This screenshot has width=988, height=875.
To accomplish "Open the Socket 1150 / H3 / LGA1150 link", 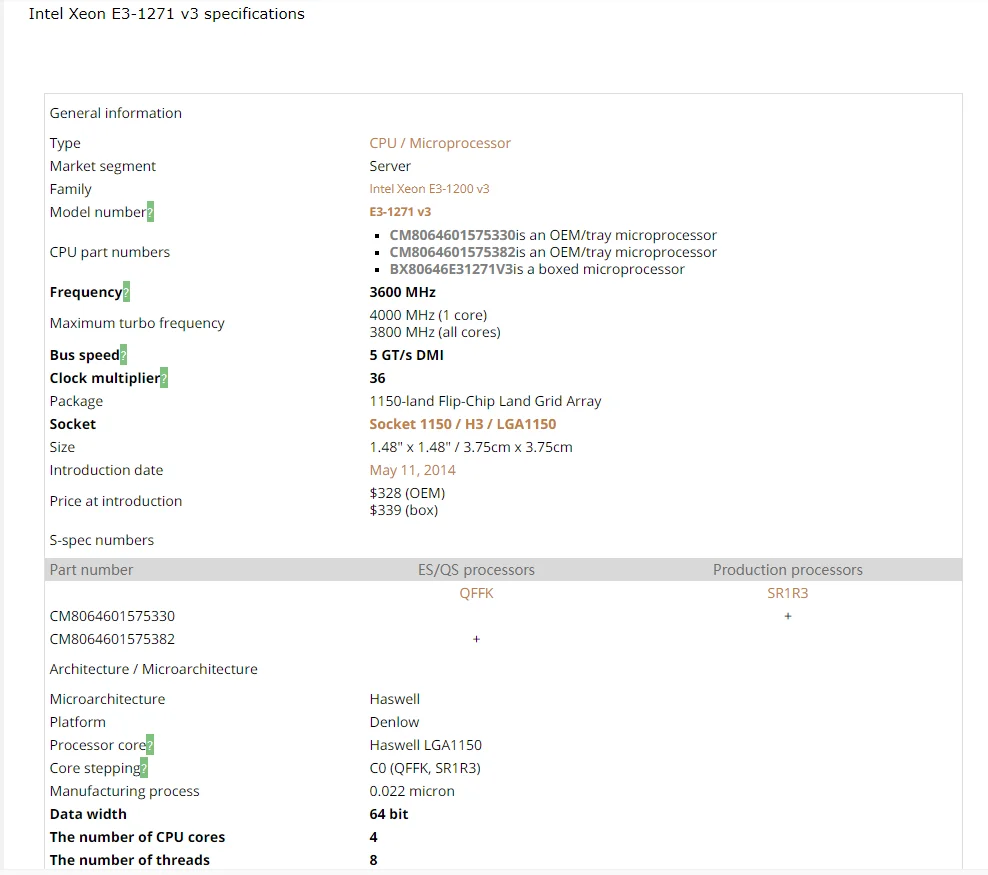I will (462, 424).
